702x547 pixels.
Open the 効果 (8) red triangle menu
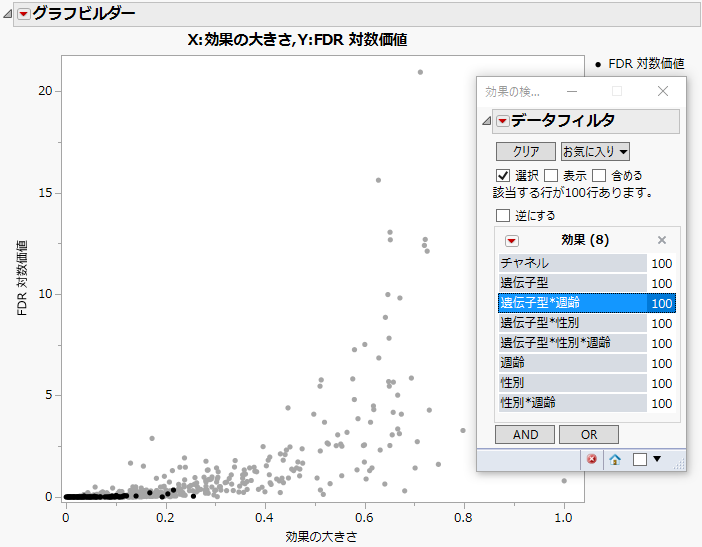point(512,241)
